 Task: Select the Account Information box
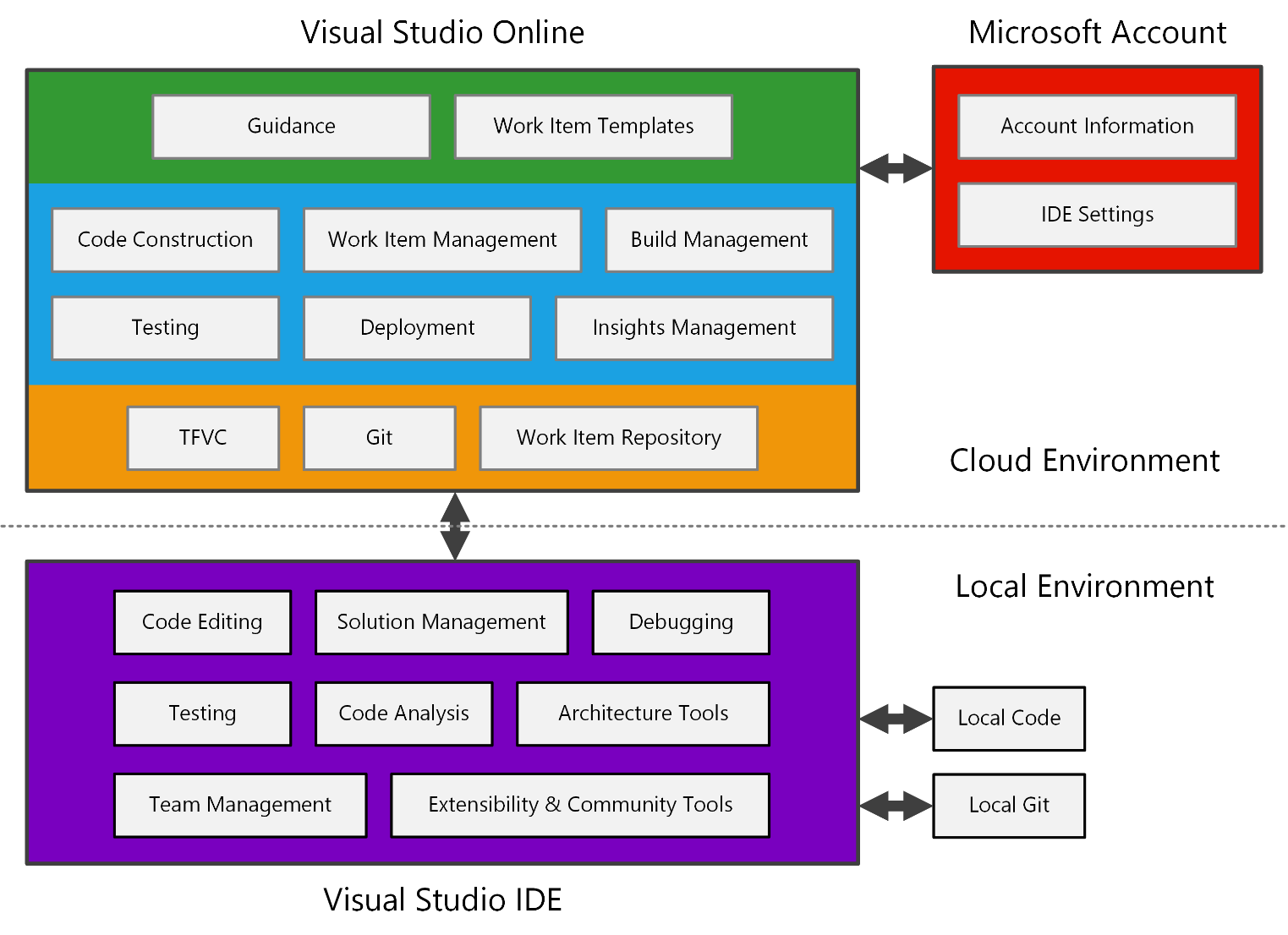pyautogui.click(x=1097, y=127)
